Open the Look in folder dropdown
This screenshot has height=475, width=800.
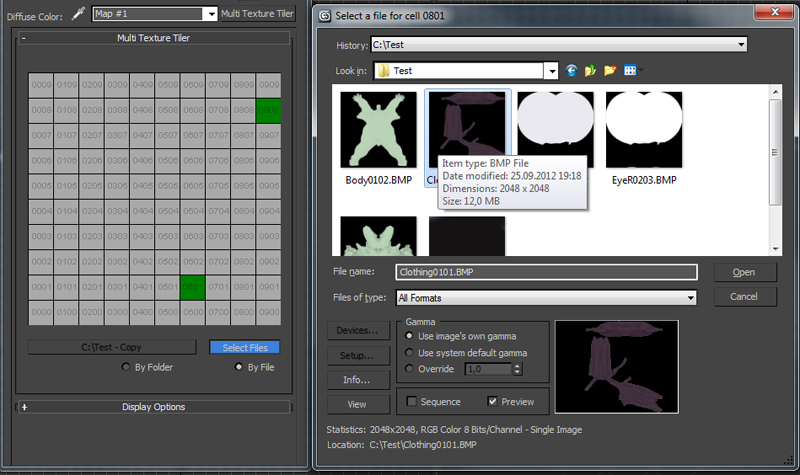(552, 71)
